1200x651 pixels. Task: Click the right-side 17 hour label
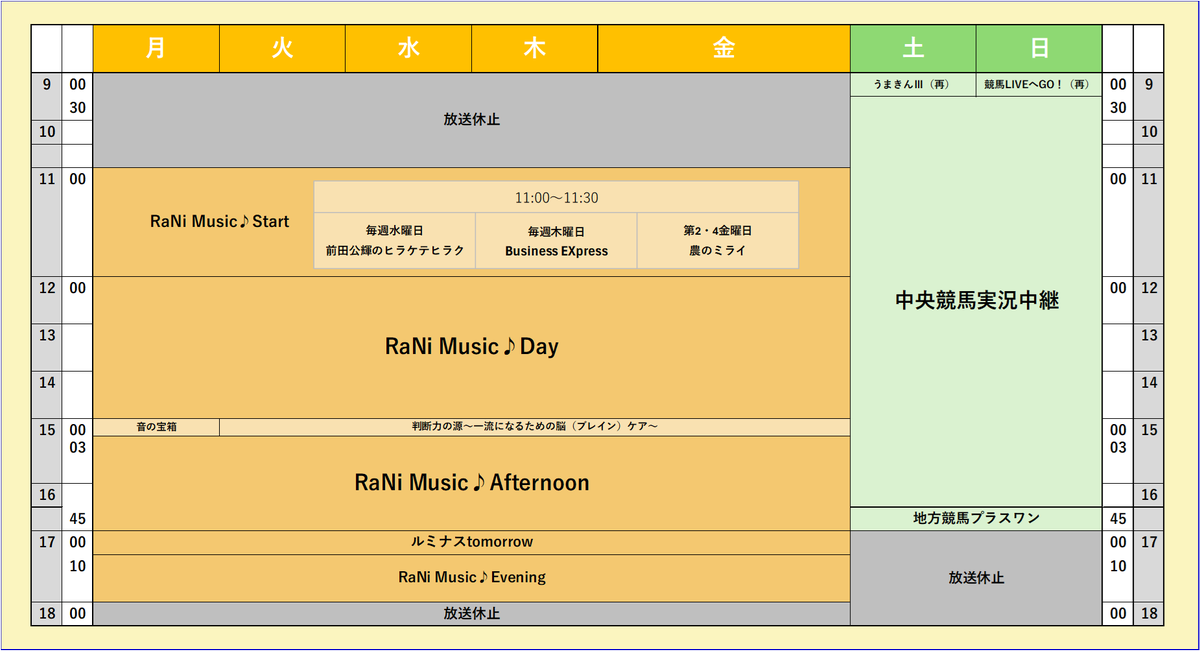1149,543
